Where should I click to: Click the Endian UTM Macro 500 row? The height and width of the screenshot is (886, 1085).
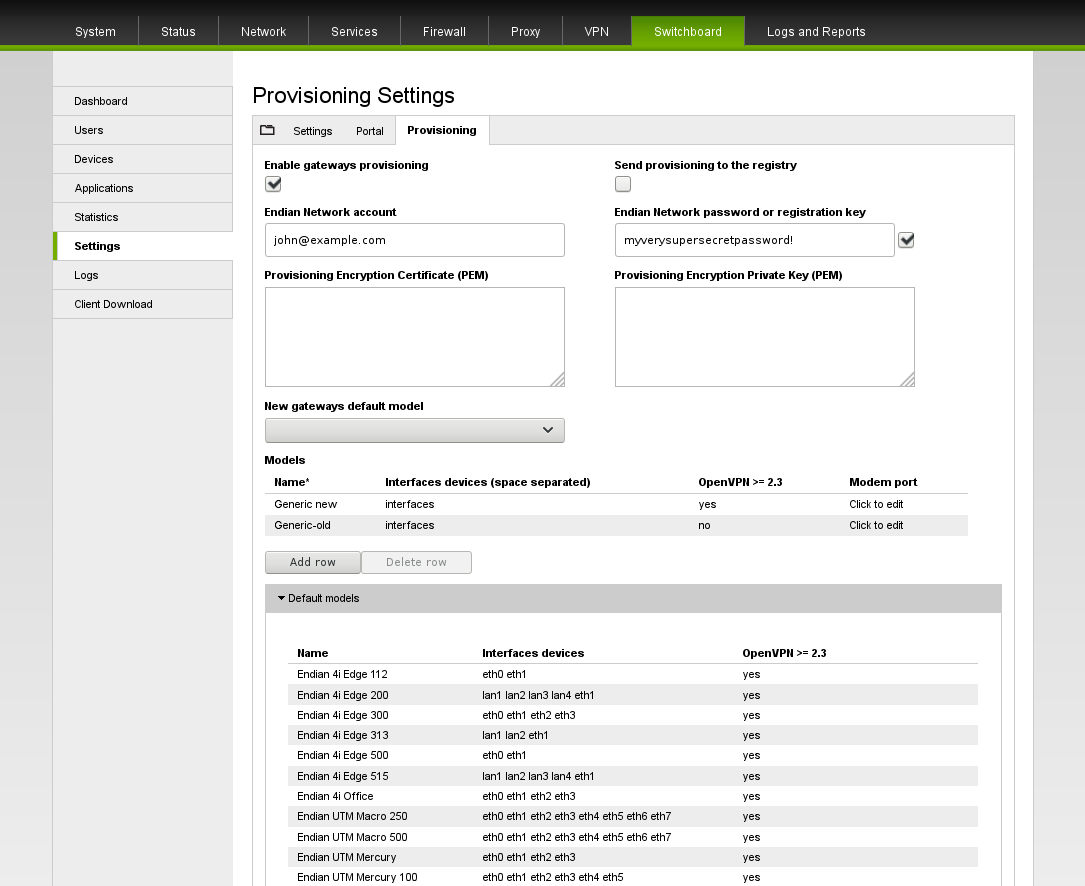pos(632,837)
